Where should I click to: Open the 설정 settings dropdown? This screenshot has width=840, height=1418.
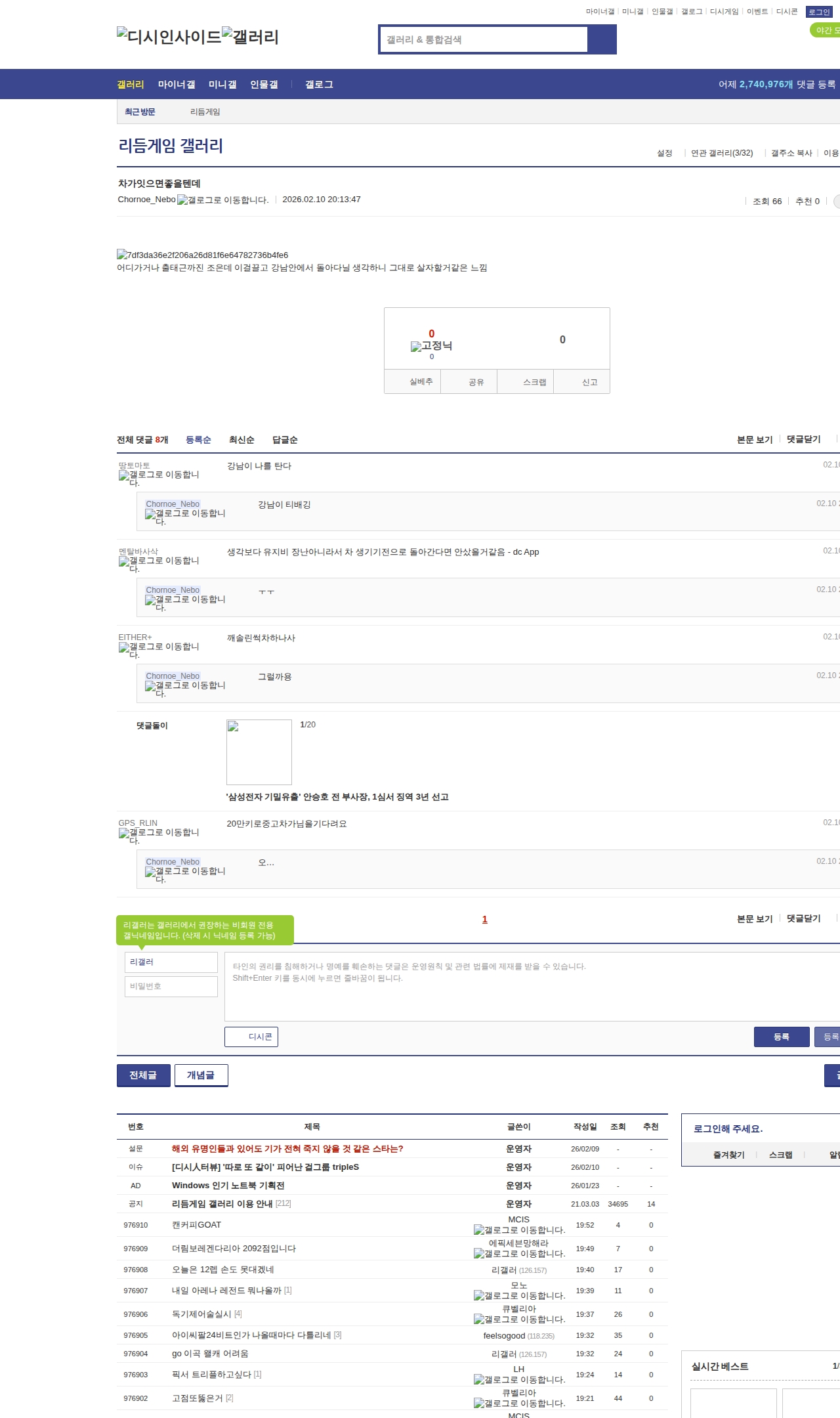(x=664, y=153)
